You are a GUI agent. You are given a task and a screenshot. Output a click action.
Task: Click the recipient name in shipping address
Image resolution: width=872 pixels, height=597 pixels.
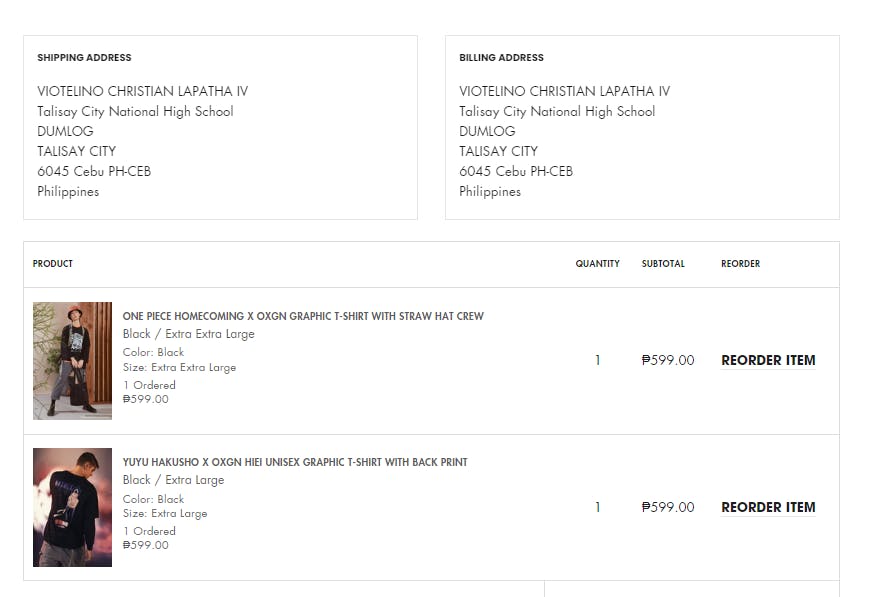142,91
